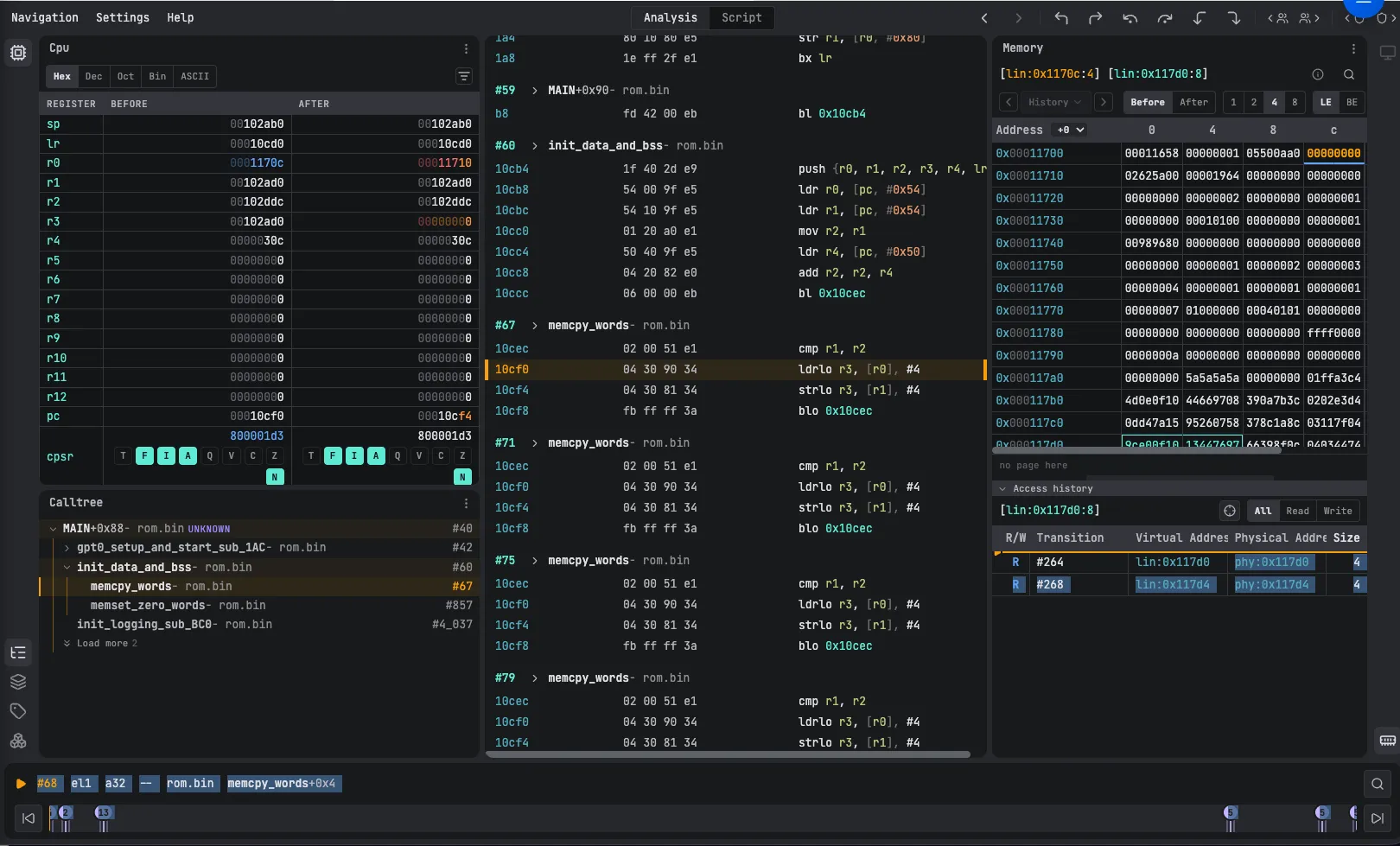Open the Cpu panel three-dot options menu
1400x846 pixels.
[466, 49]
